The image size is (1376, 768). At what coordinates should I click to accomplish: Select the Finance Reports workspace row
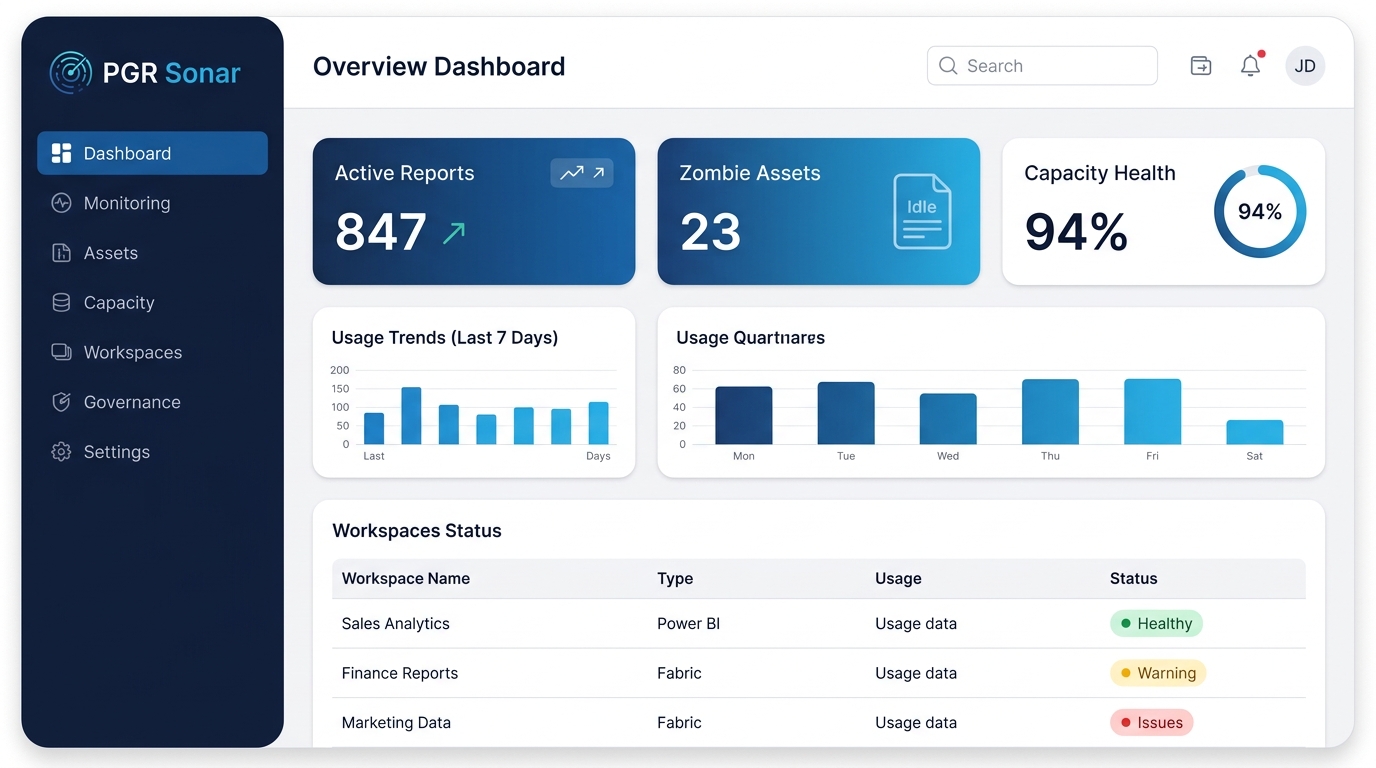(x=819, y=673)
